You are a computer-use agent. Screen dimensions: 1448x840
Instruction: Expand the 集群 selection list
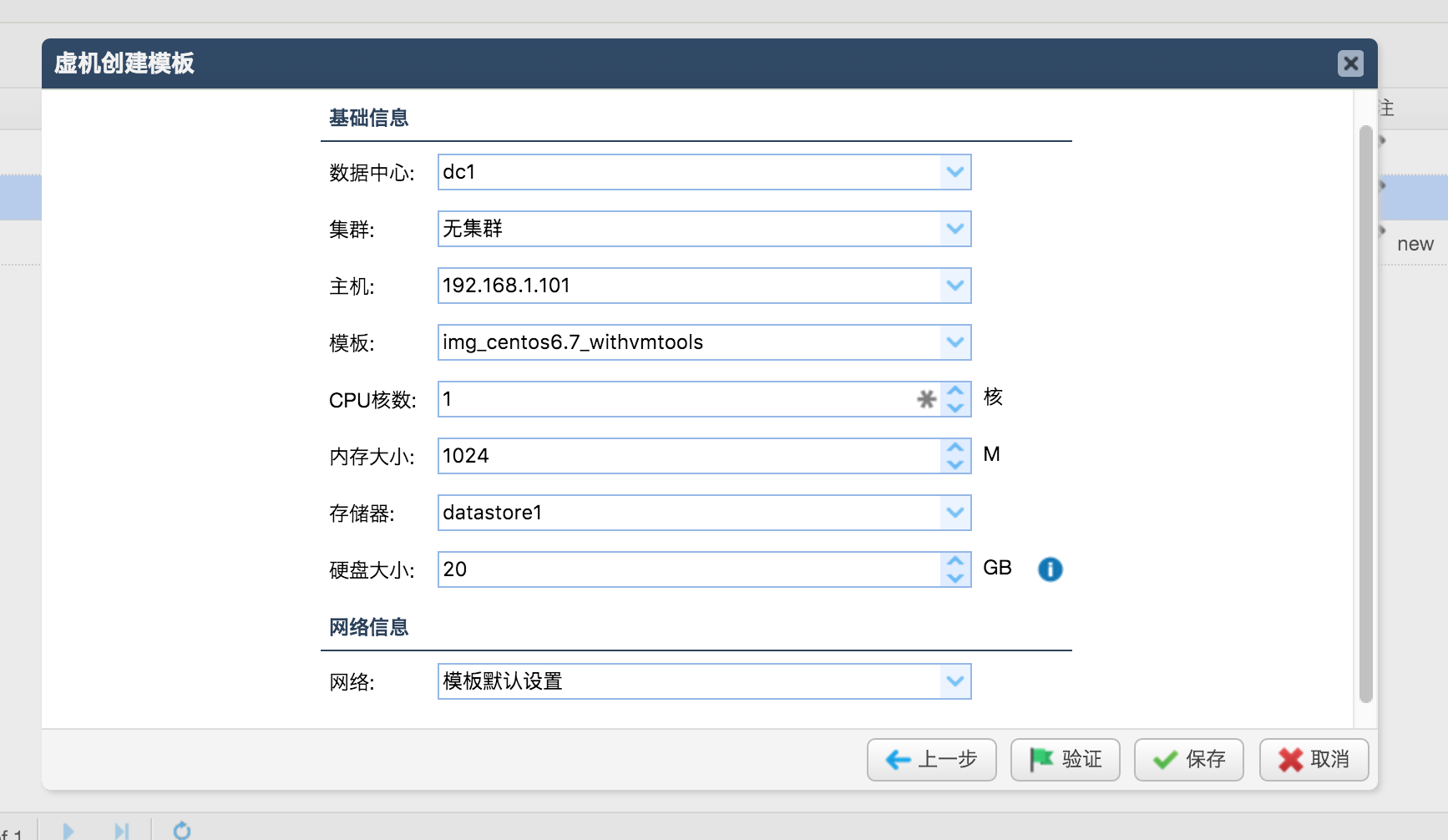pyautogui.click(x=954, y=228)
